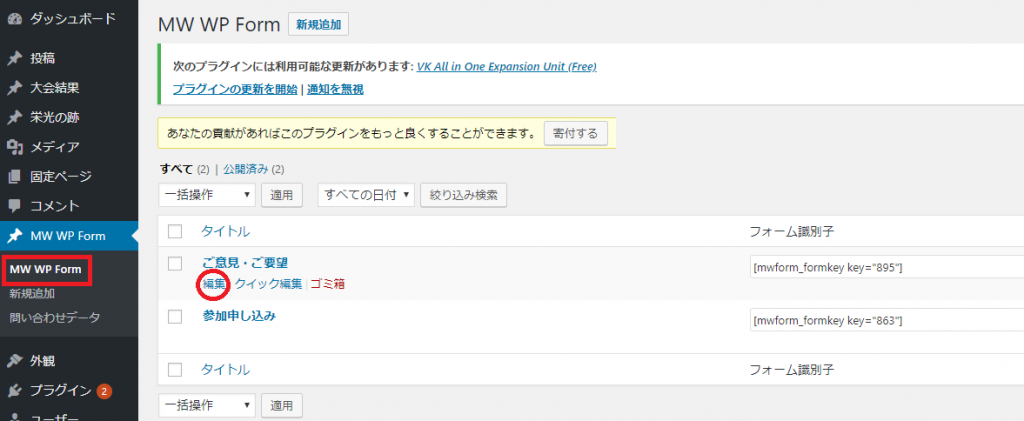This screenshot has height=421, width=1024.
Task: Open the bottom 一括操作 bulk actions dropdown
Action: [x=207, y=405]
